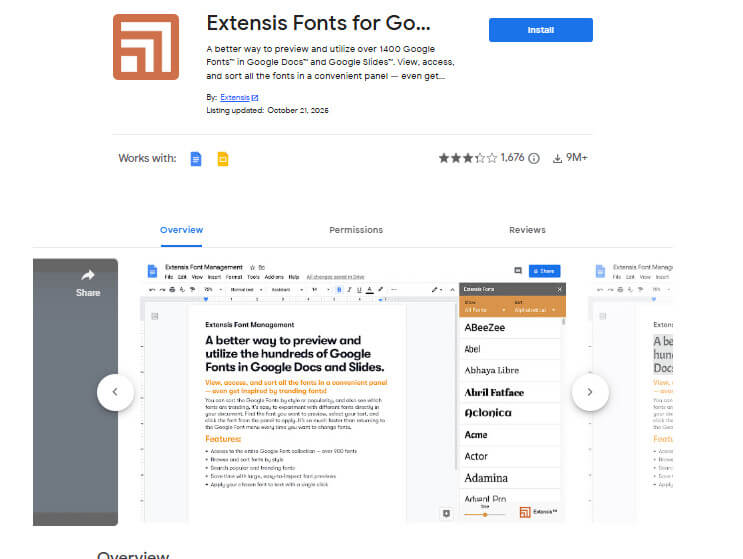The width and height of the screenshot is (743, 559).
Task: Select the Adamina font
Action: click(510, 478)
